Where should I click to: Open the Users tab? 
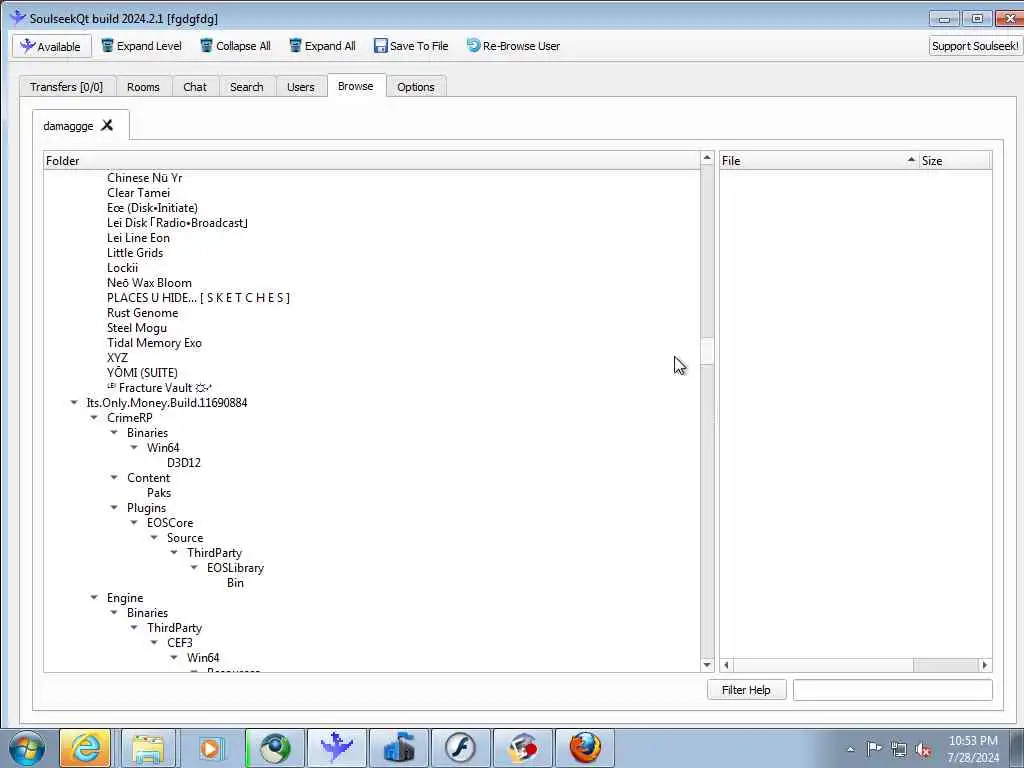click(x=300, y=87)
